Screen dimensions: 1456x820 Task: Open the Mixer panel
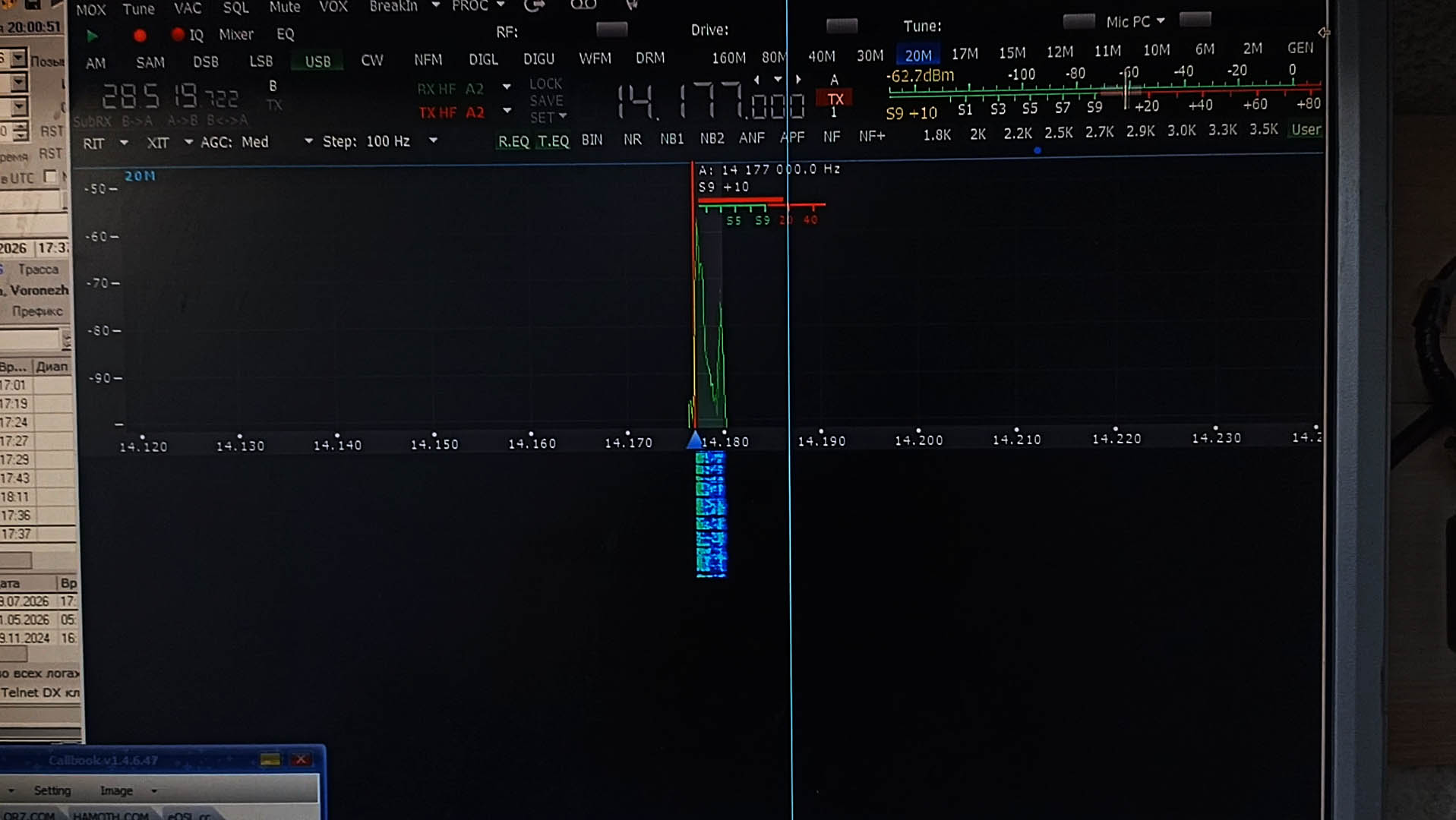(x=236, y=34)
